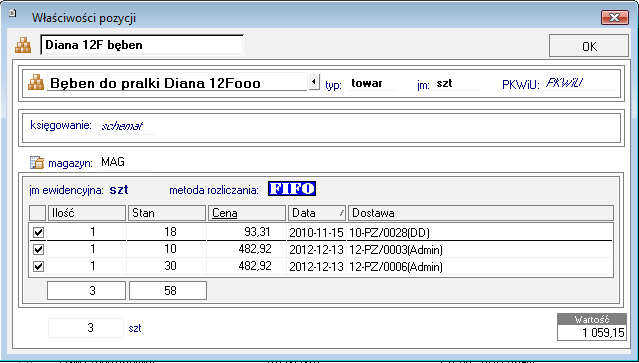Select delivery cell 12-PZ/0003(Admin)

click(480, 249)
